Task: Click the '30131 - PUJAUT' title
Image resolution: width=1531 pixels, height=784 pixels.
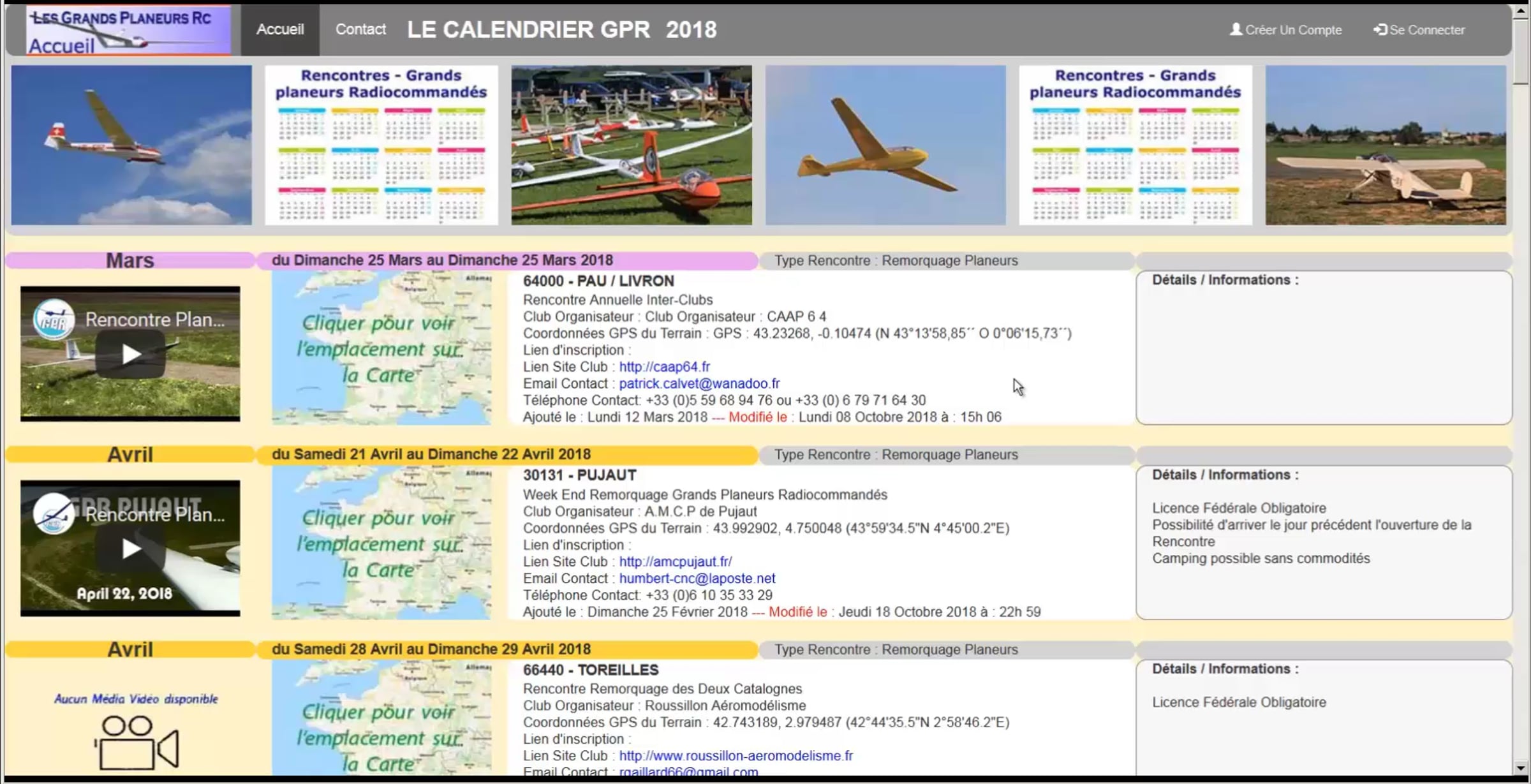Action: click(580, 475)
